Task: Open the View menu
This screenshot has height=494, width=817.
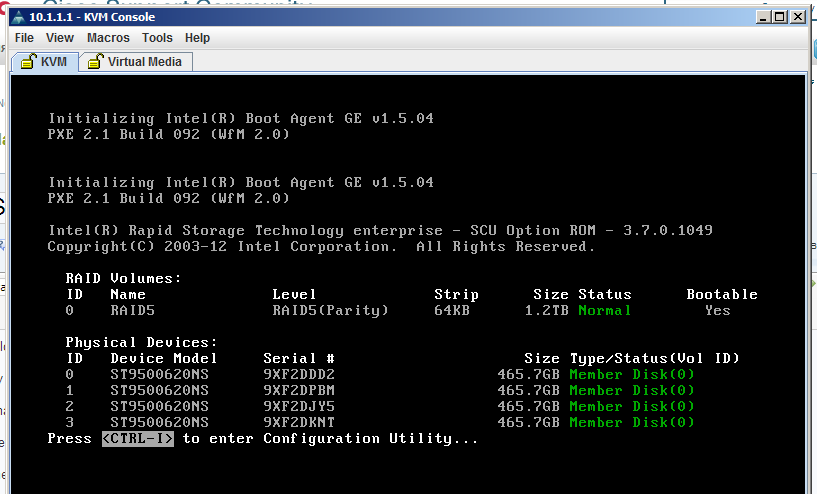Action: [59, 38]
